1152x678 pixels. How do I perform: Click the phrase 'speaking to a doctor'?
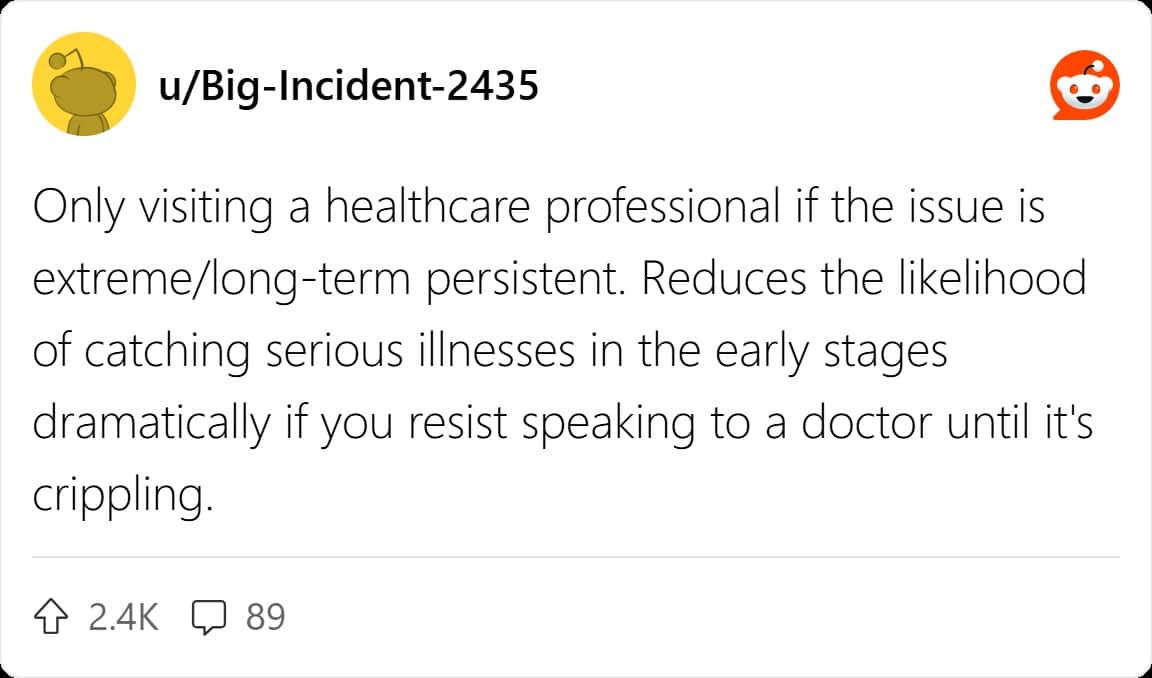[728, 424]
